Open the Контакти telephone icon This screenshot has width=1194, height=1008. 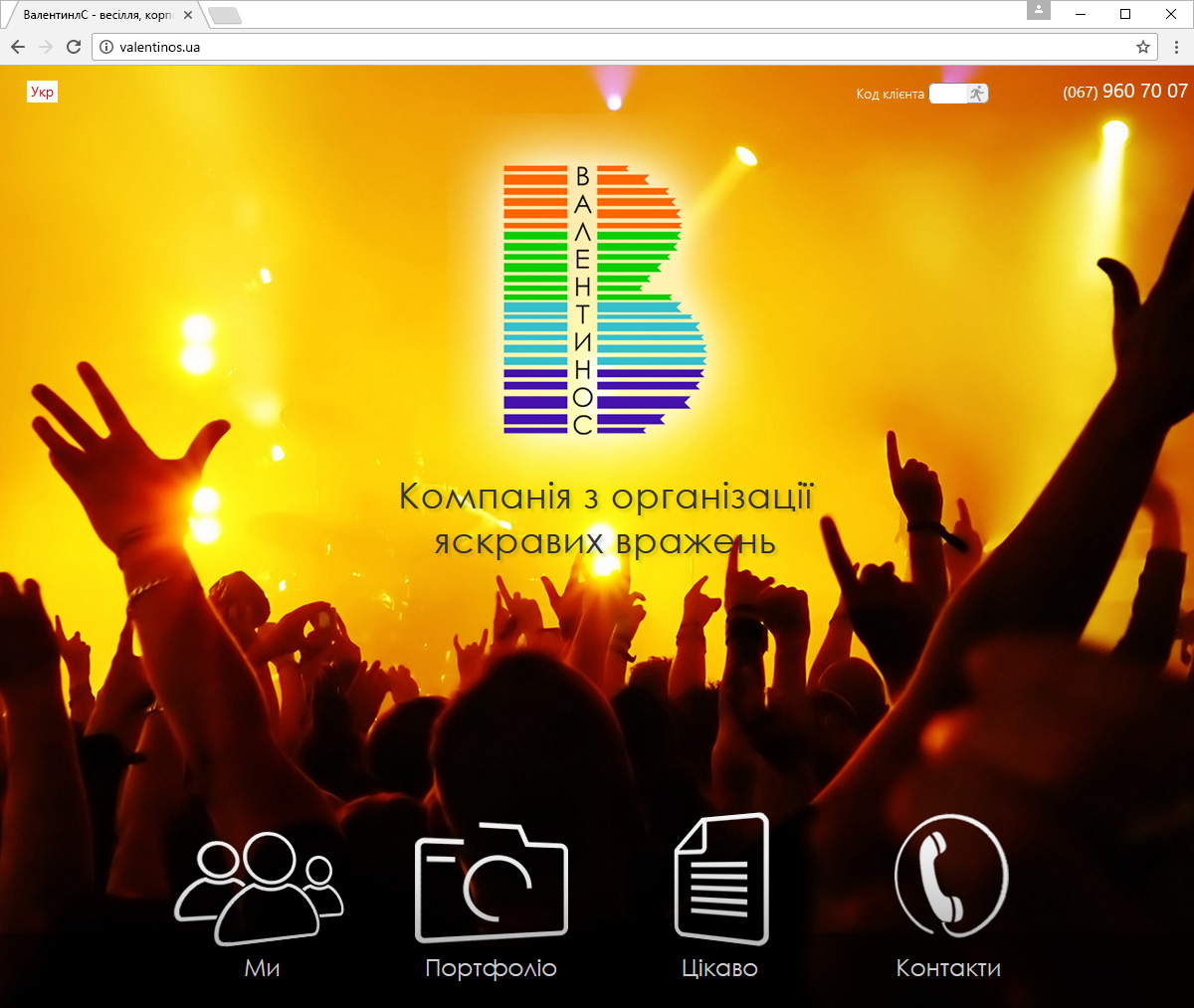(950, 877)
